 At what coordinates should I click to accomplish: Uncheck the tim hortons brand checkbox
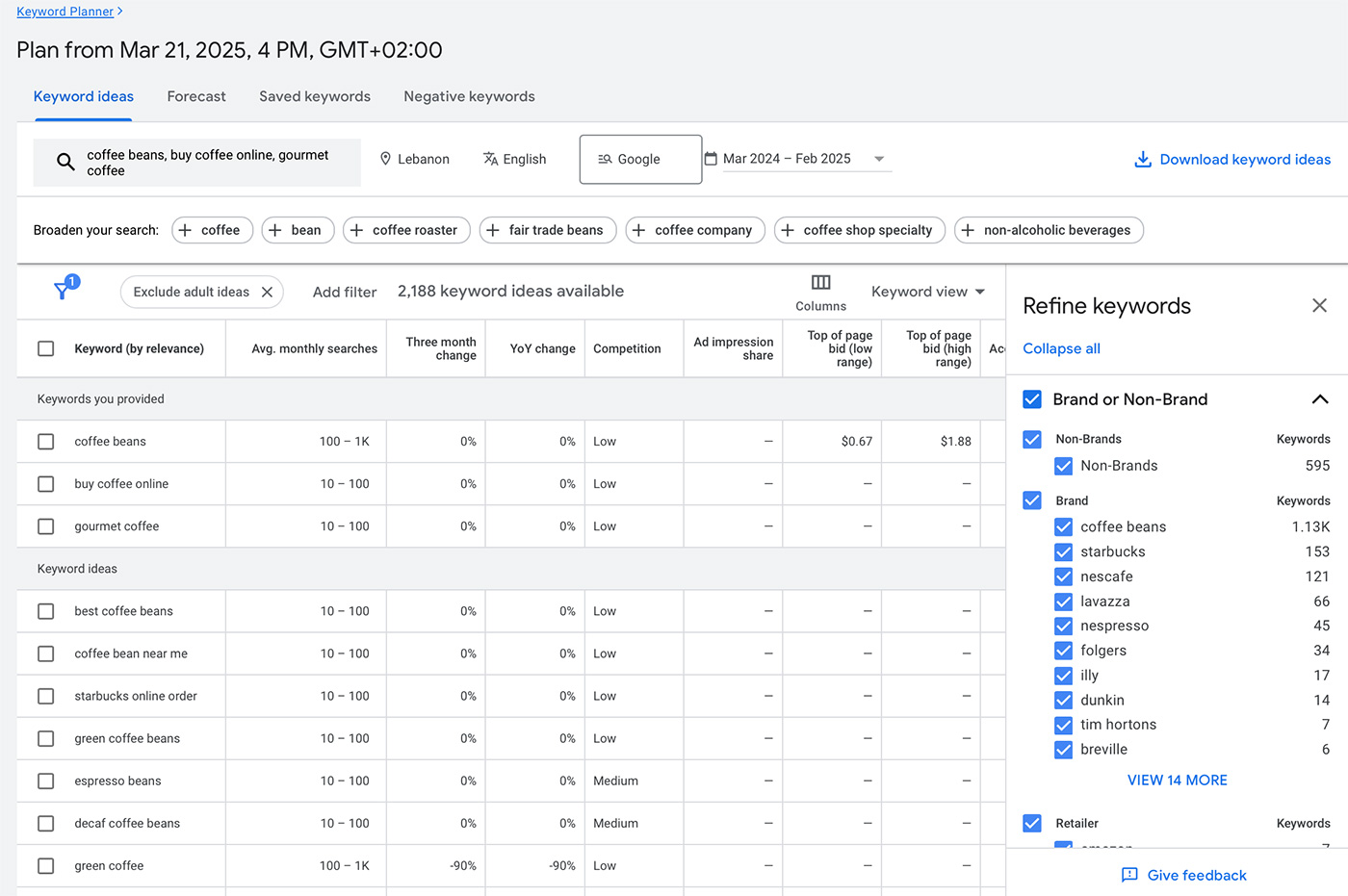[x=1063, y=725]
